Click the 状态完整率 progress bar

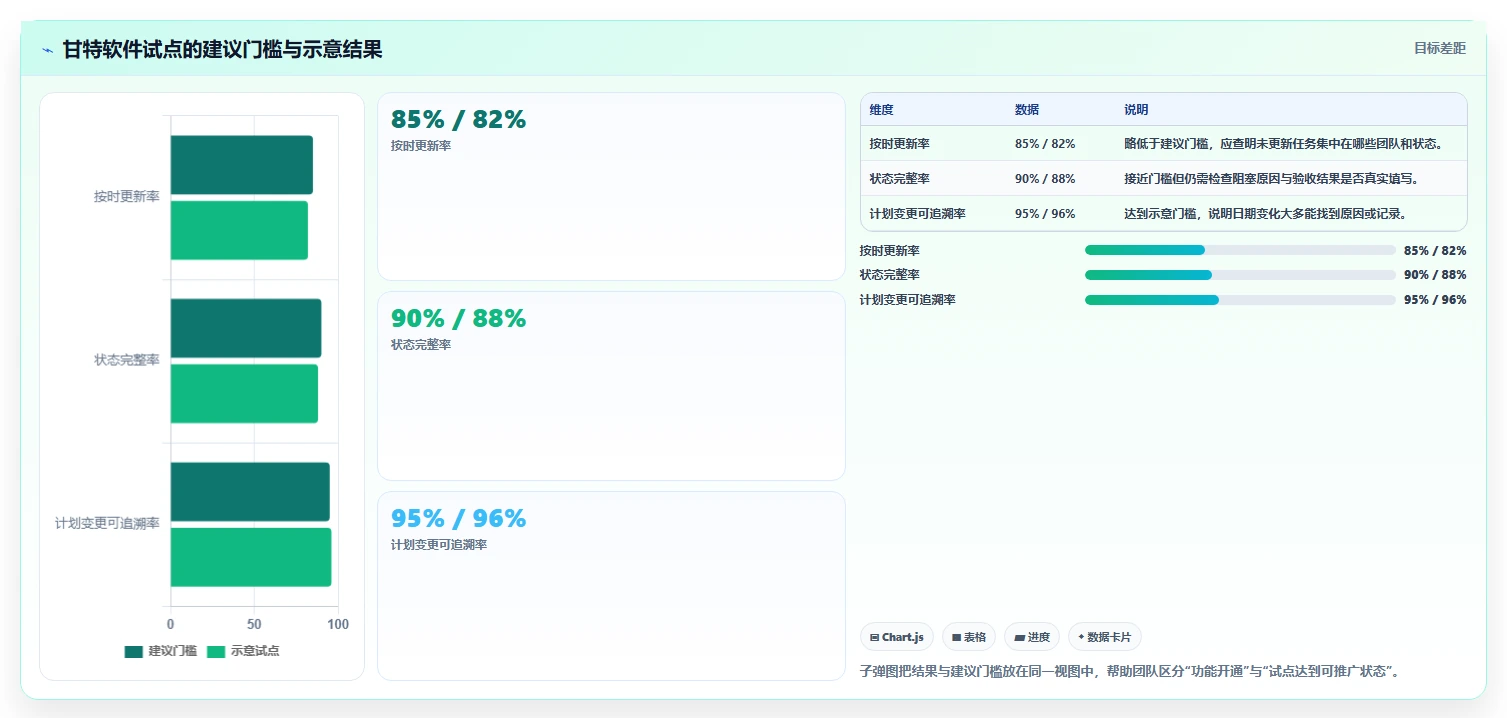[1240, 275]
